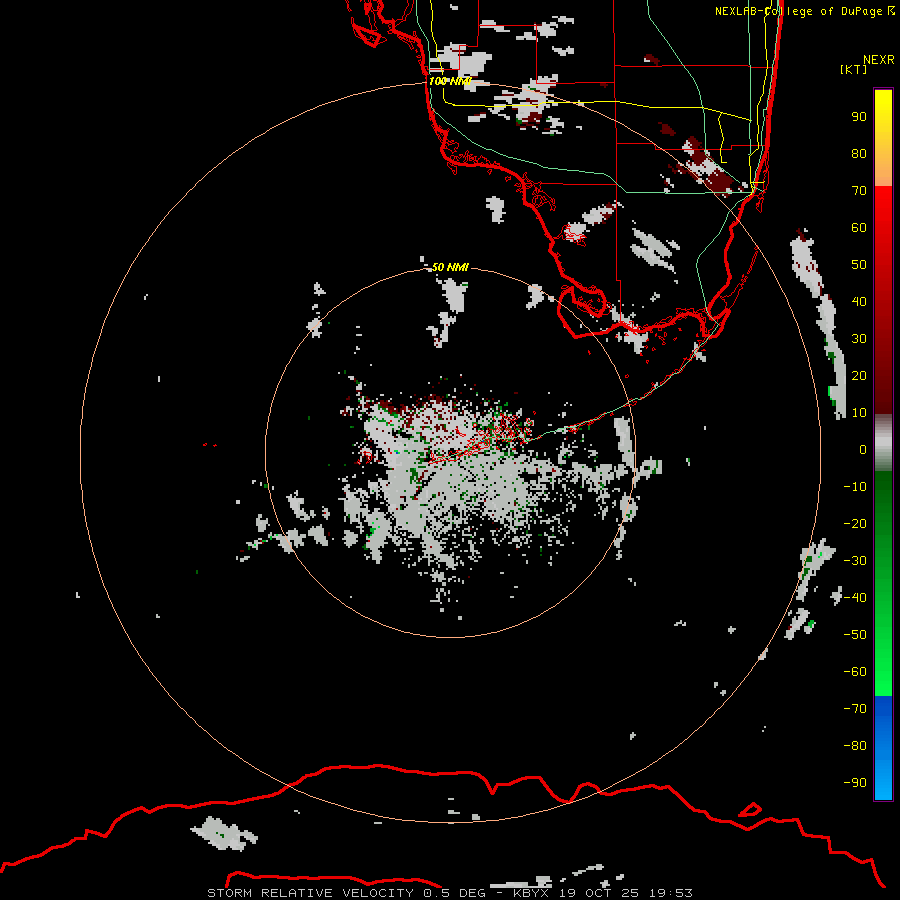Click the -10 value on velocity scale

point(855,487)
